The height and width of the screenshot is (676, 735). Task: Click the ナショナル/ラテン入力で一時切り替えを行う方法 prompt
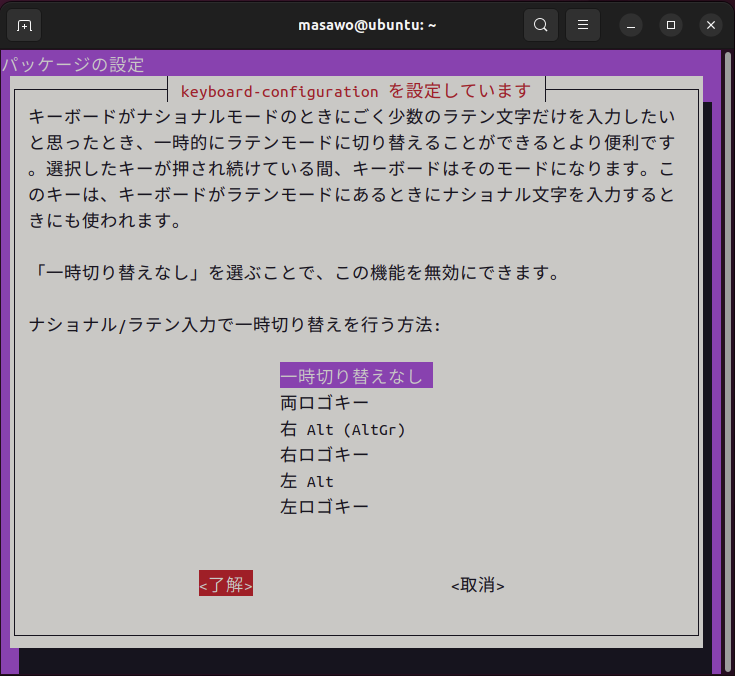[x=234, y=324]
